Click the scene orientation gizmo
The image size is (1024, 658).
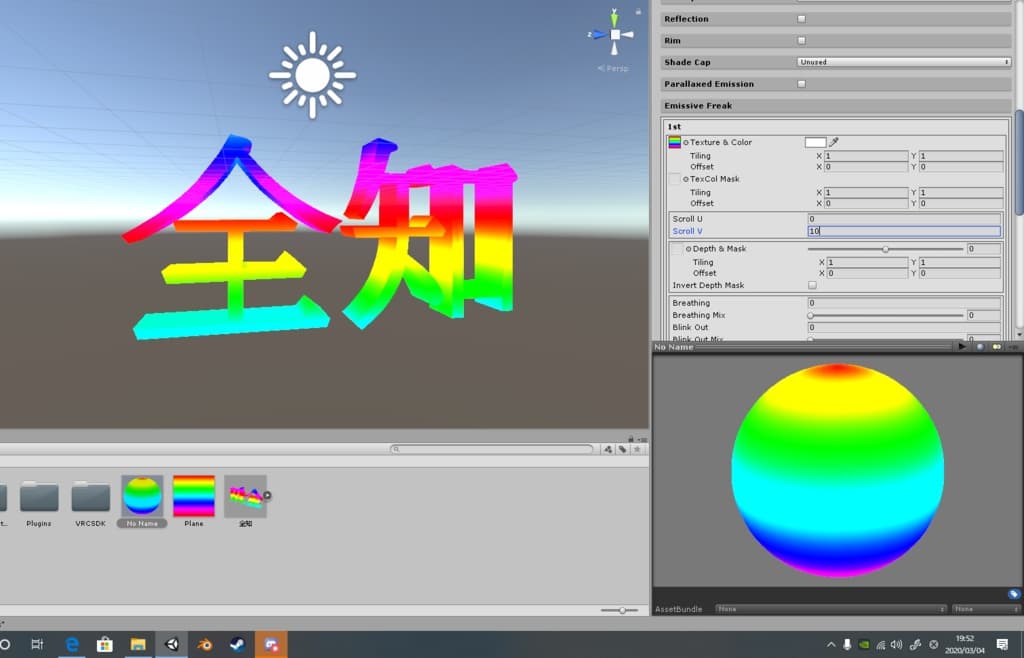(615, 34)
